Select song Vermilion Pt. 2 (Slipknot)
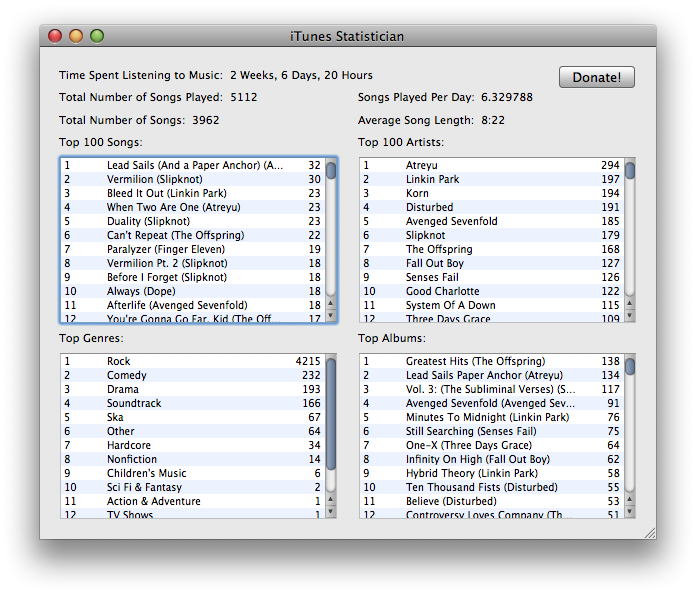 point(193,263)
